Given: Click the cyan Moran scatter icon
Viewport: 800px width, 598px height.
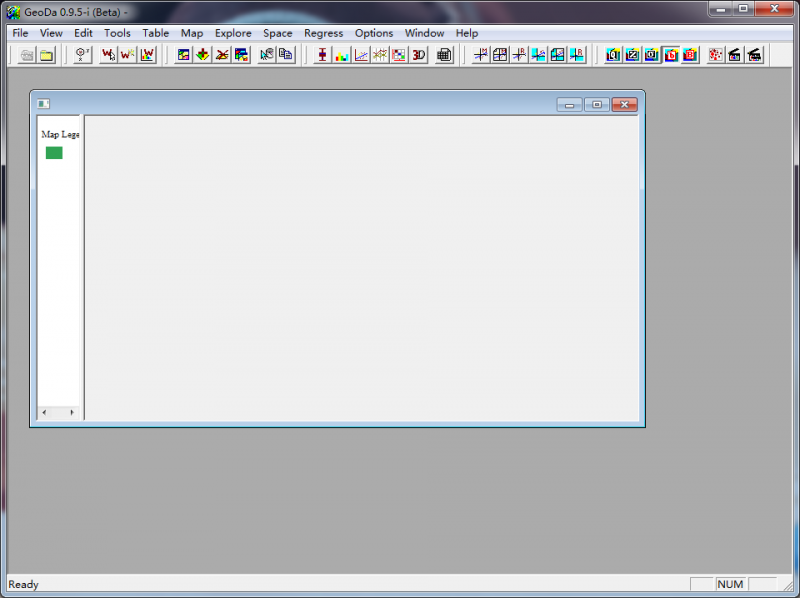Looking at the screenshot, I should [x=538, y=55].
